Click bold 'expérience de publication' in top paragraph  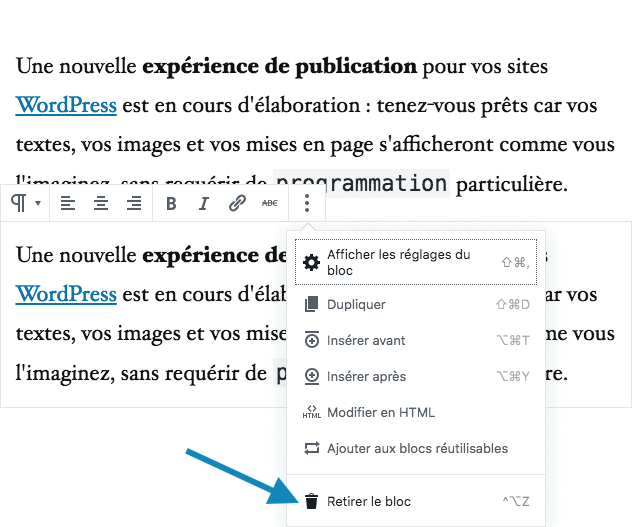pos(279,67)
